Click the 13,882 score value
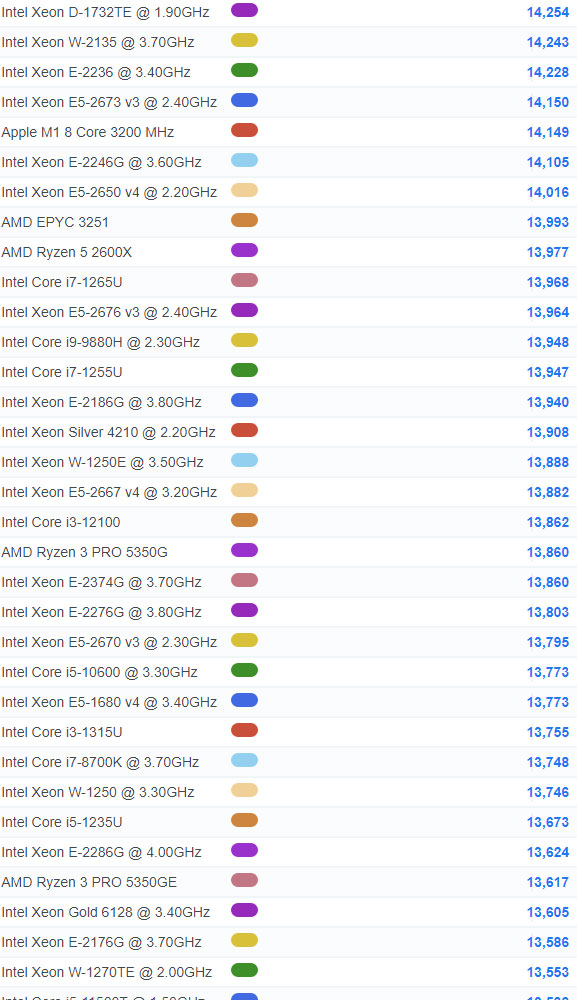The image size is (577, 1000). point(548,492)
